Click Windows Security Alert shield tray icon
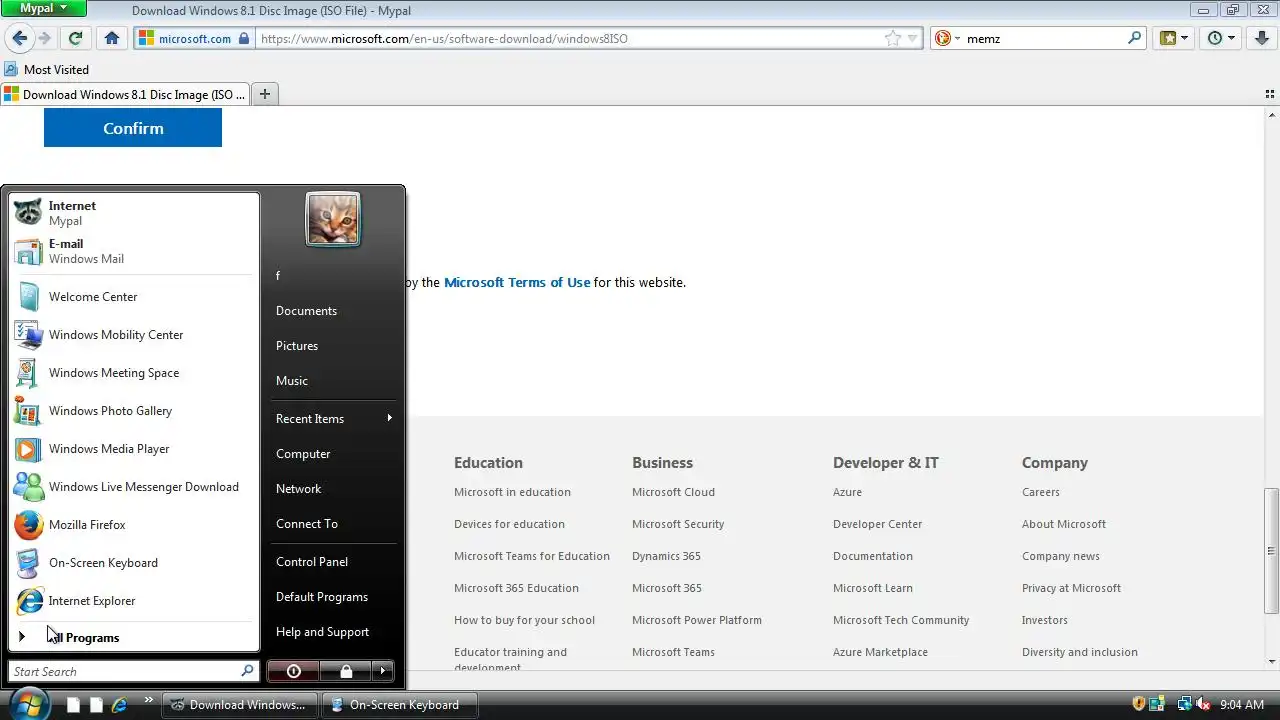 pos(1139,705)
